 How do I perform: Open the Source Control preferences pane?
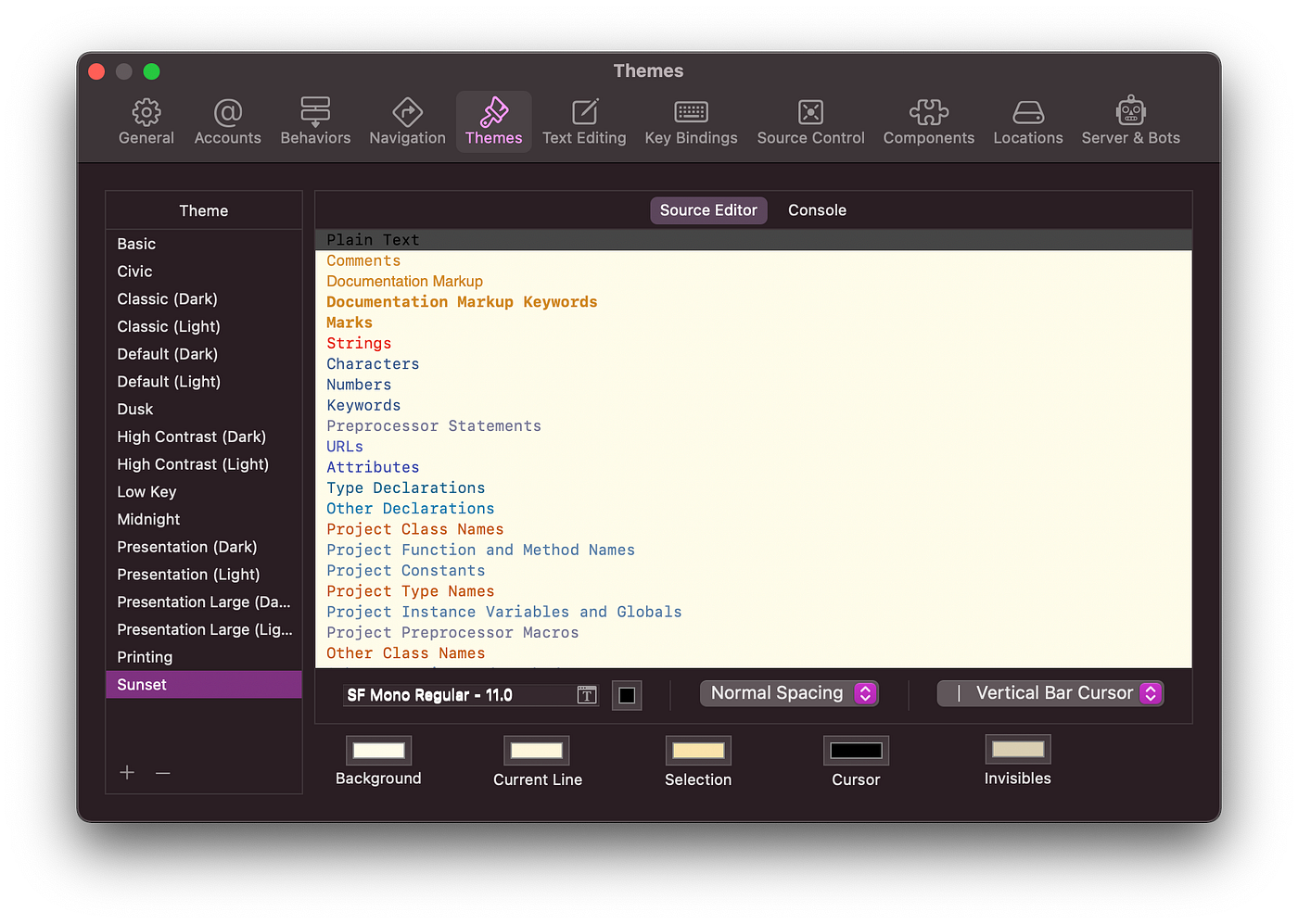tap(810, 121)
